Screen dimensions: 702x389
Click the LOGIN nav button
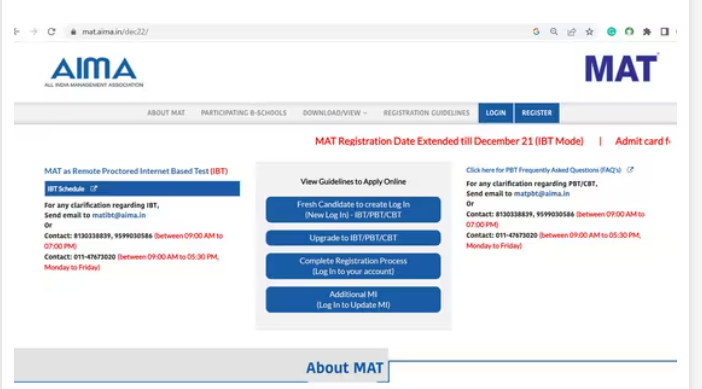tap(496, 113)
